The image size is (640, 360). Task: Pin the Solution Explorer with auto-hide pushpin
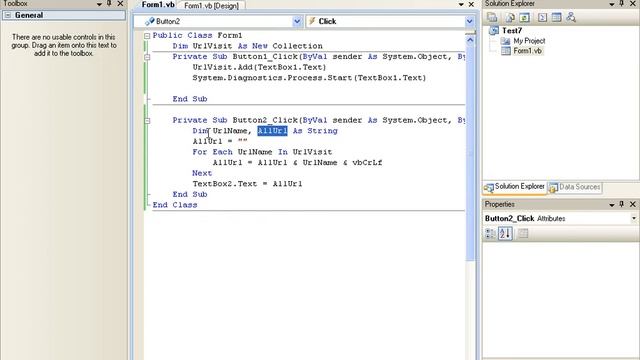tap(622, 4)
